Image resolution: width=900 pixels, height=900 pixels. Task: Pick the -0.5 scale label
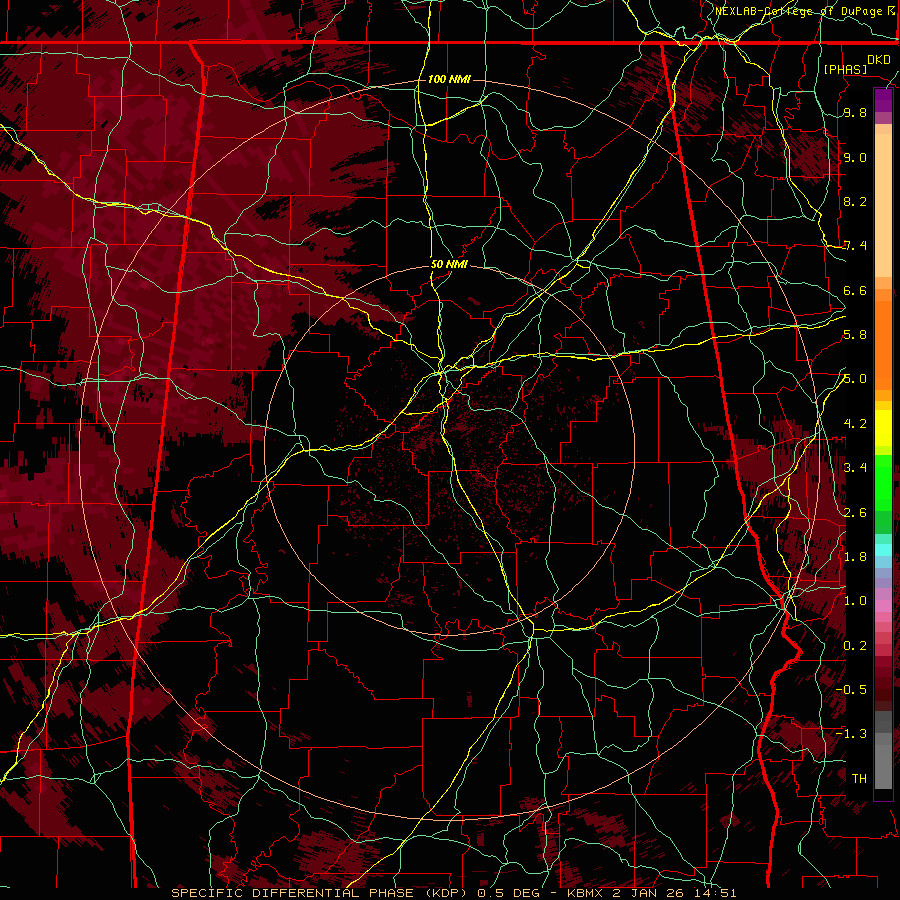pyautogui.click(x=851, y=689)
